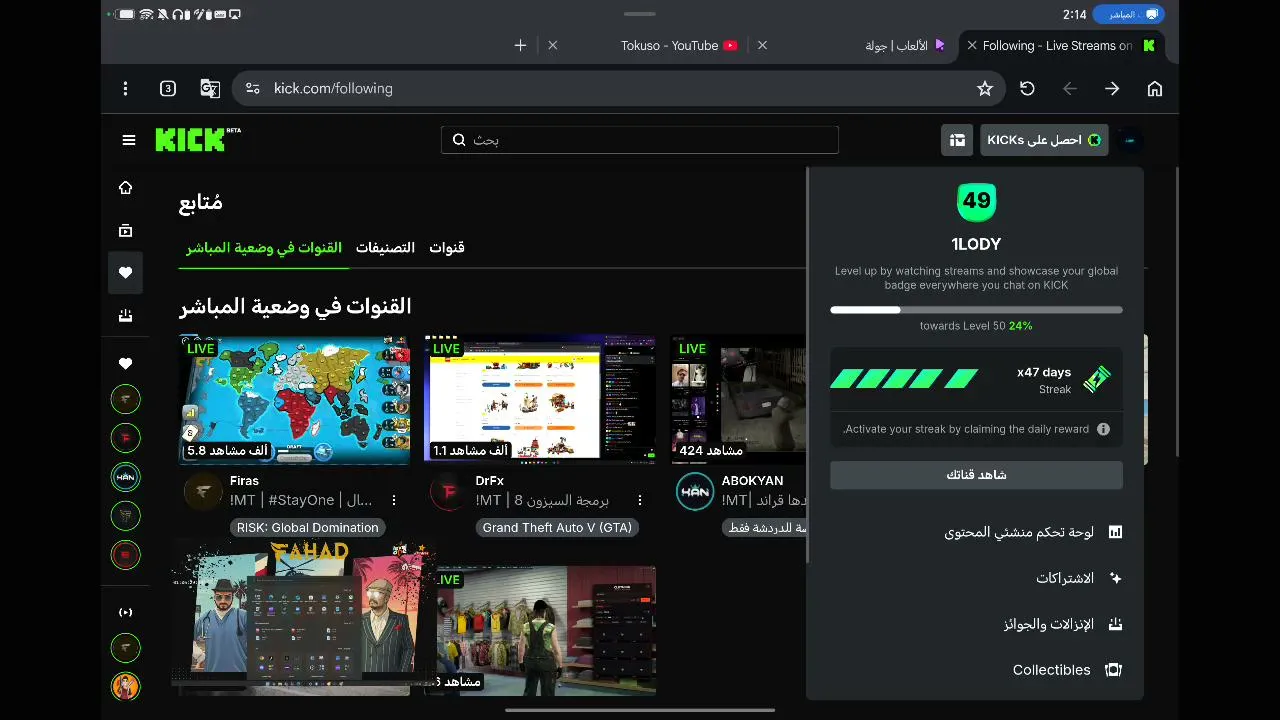Viewport: 1280px width, 720px height.
Task: Switch to the التصنيفات tab
Action: pyautogui.click(x=385, y=248)
